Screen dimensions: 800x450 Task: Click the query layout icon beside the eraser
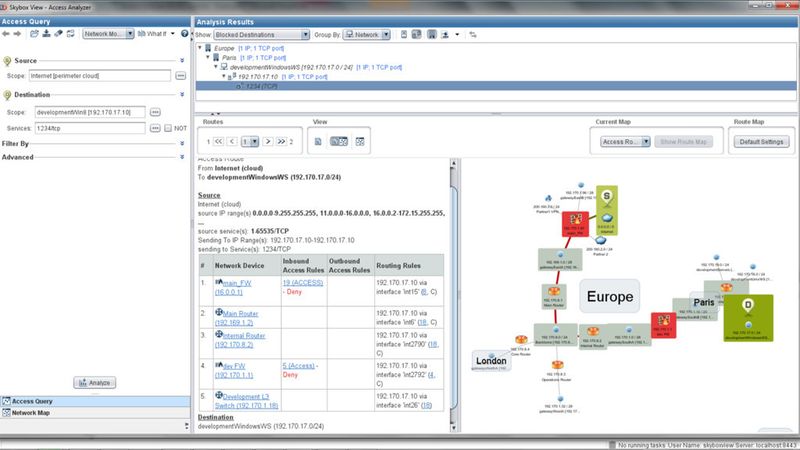coord(70,34)
